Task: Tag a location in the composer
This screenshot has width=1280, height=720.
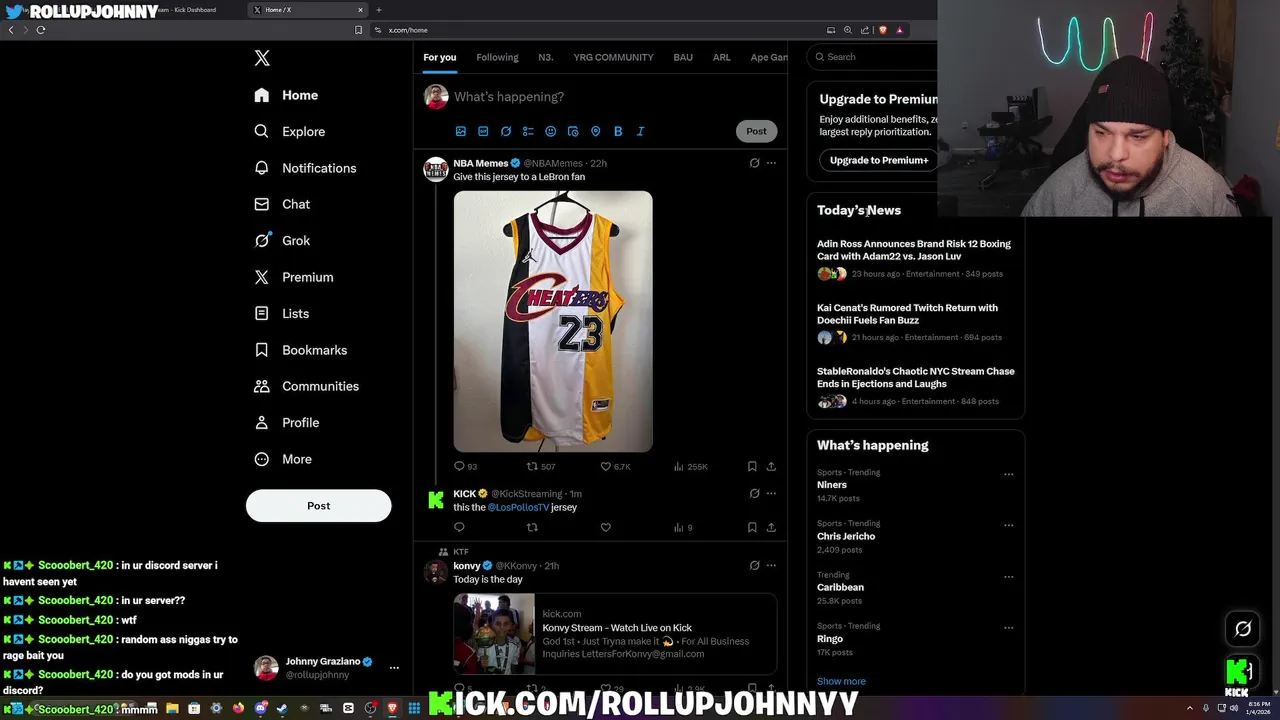Action: click(596, 131)
